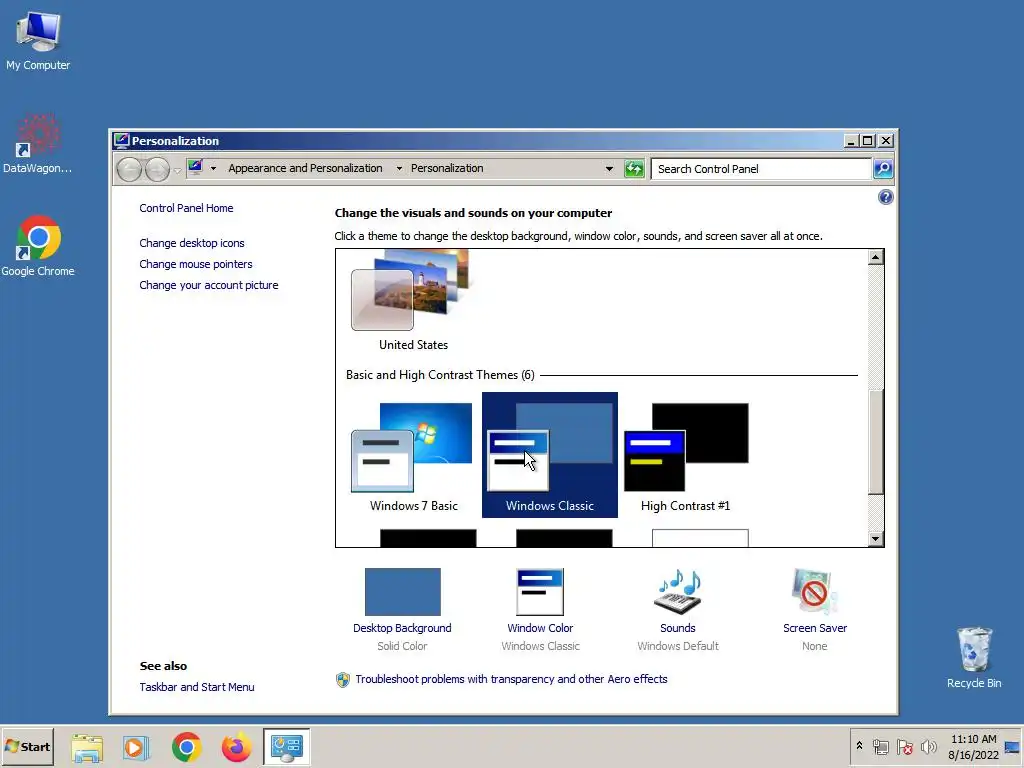This screenshot has height=768, width=1024.
Task: Click the search magnifier button
Action: tap(883, 169)
